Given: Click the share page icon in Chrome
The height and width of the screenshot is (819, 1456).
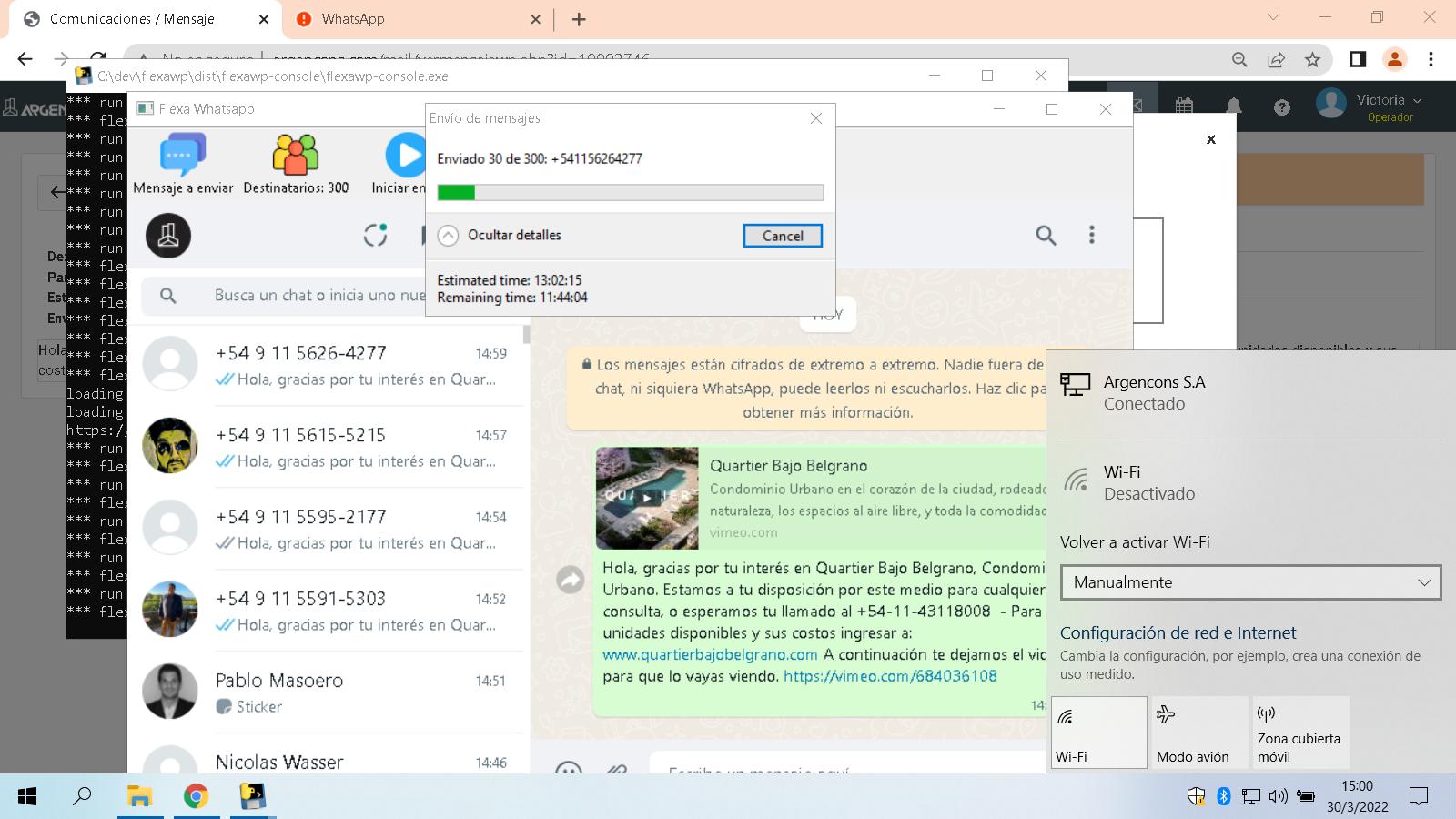Looking at the screenshot, I should (x=1276, y=59).
